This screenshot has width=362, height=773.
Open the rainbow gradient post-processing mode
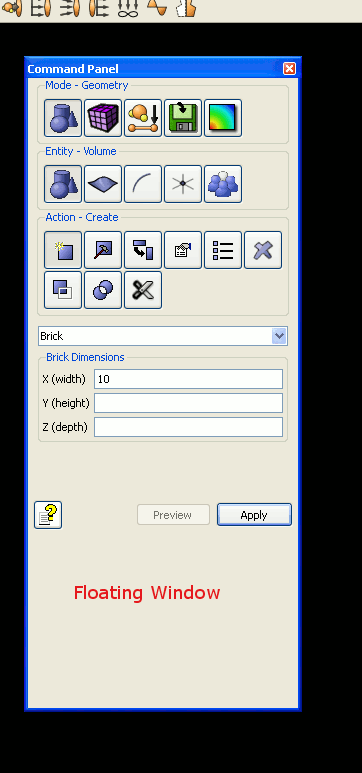pos(223,118)
